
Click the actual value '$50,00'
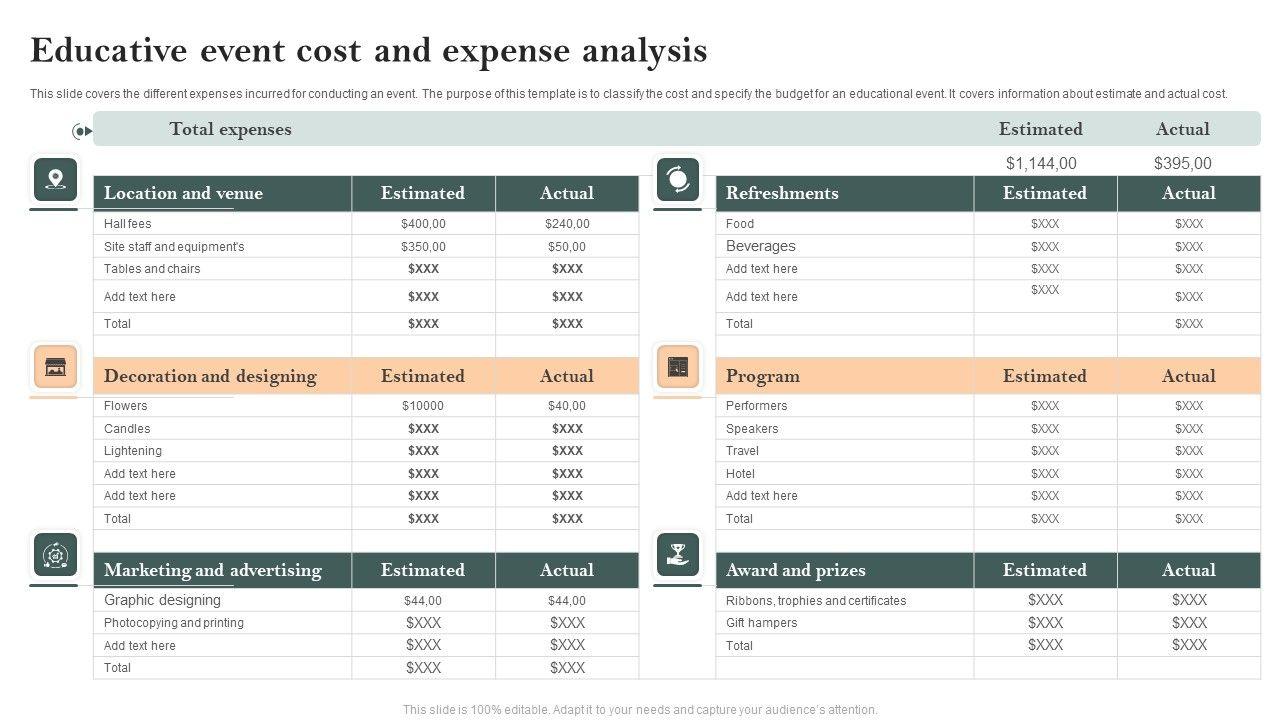tap(567, 246)
